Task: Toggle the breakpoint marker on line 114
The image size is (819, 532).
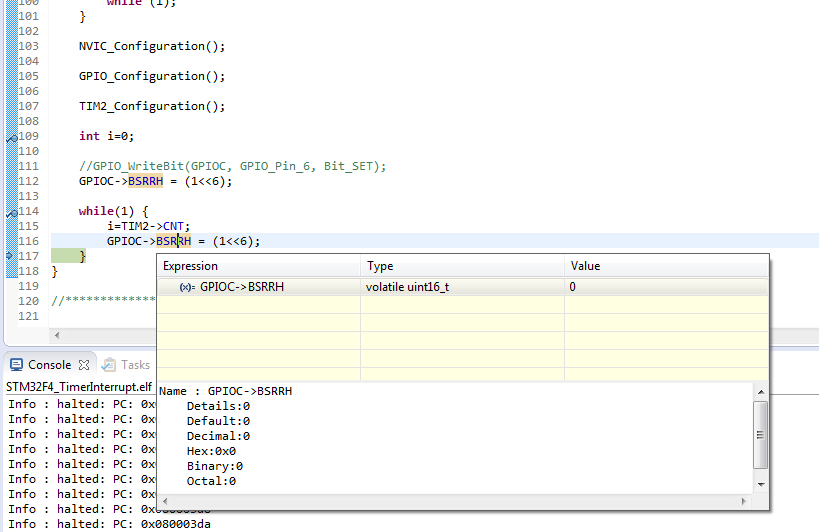Action: pos(11,213)
